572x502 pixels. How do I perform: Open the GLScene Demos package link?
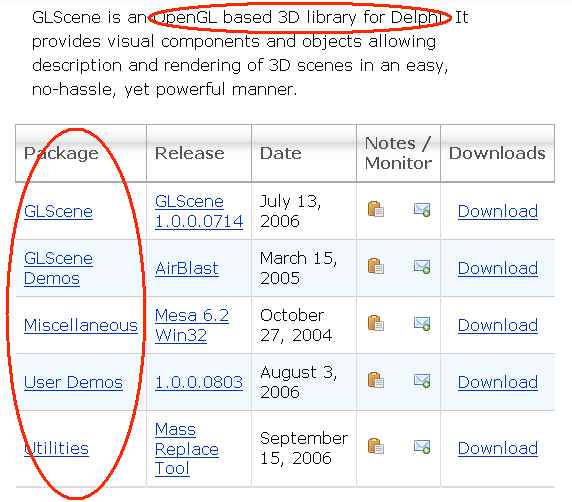tap(58, 268)
